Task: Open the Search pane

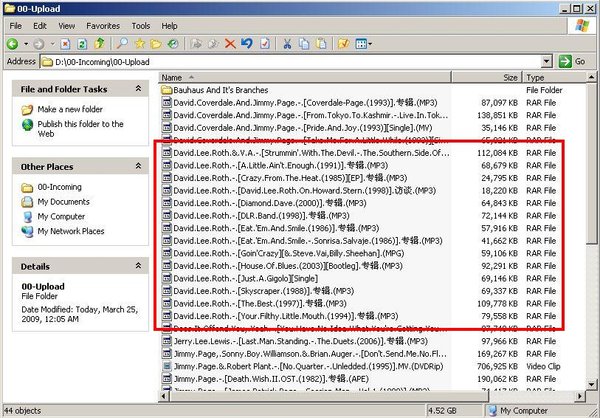Action: click(122, 44)
